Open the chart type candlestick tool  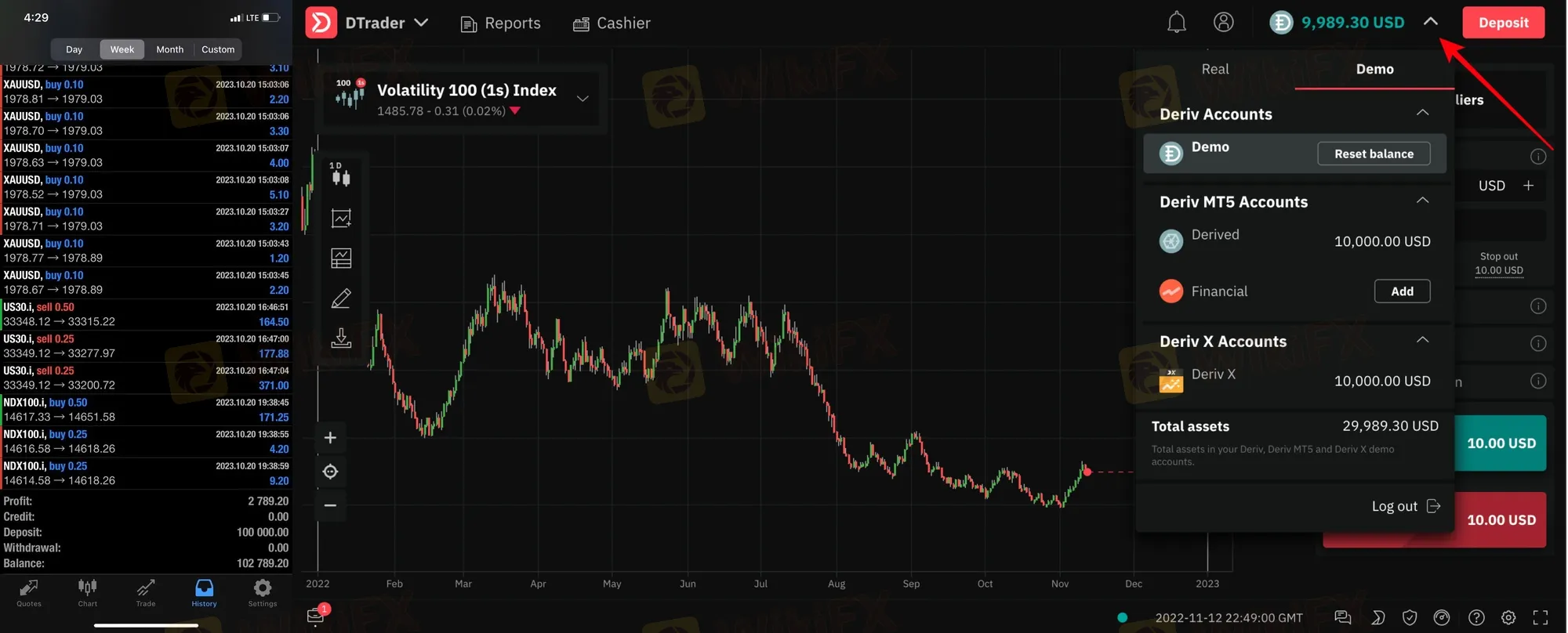tap(341, 177)
